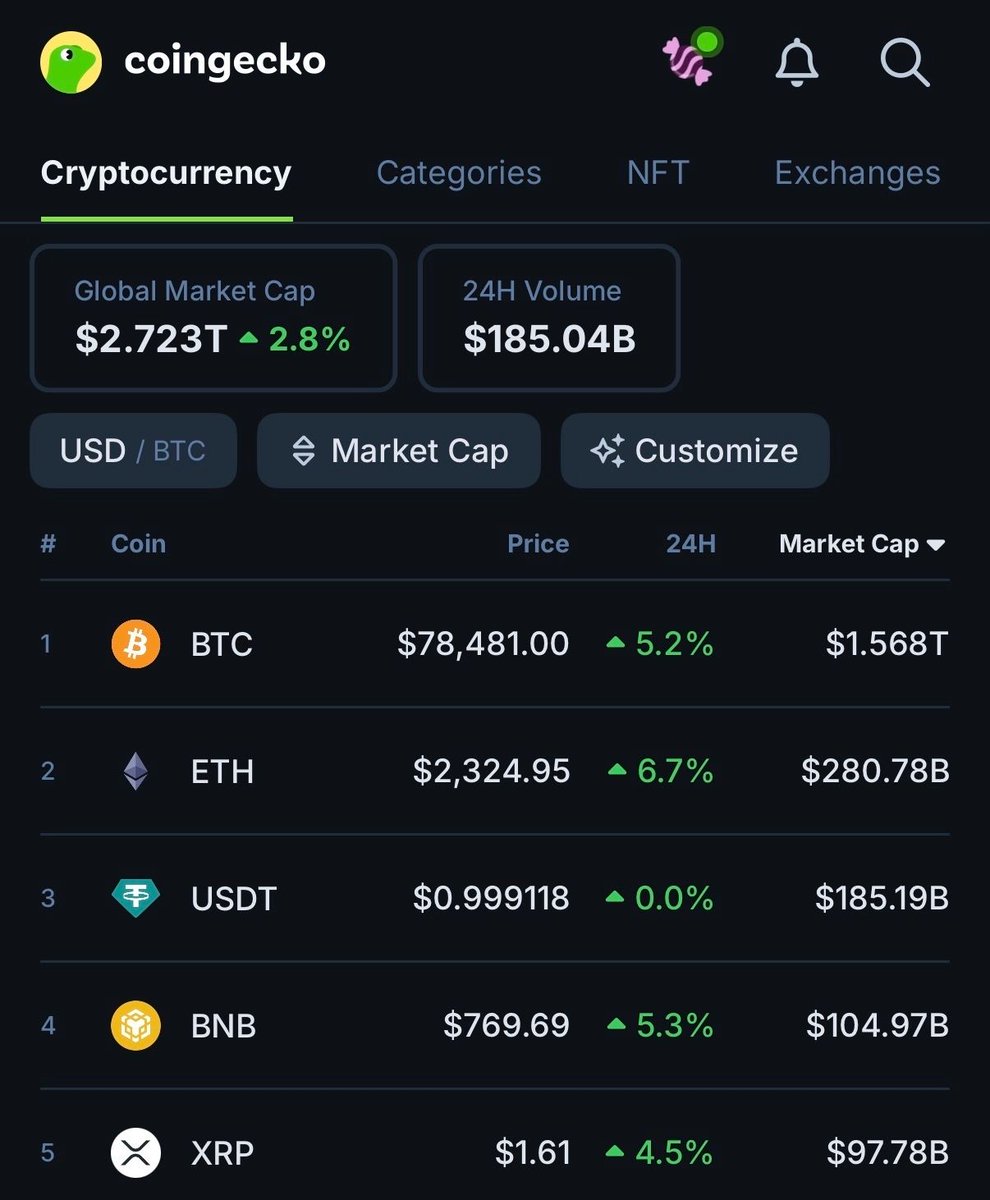The height and width of the screenshot is (1200, 990).
Task: Click the Bitcoin coin icon
Action: tap(135, 644)
